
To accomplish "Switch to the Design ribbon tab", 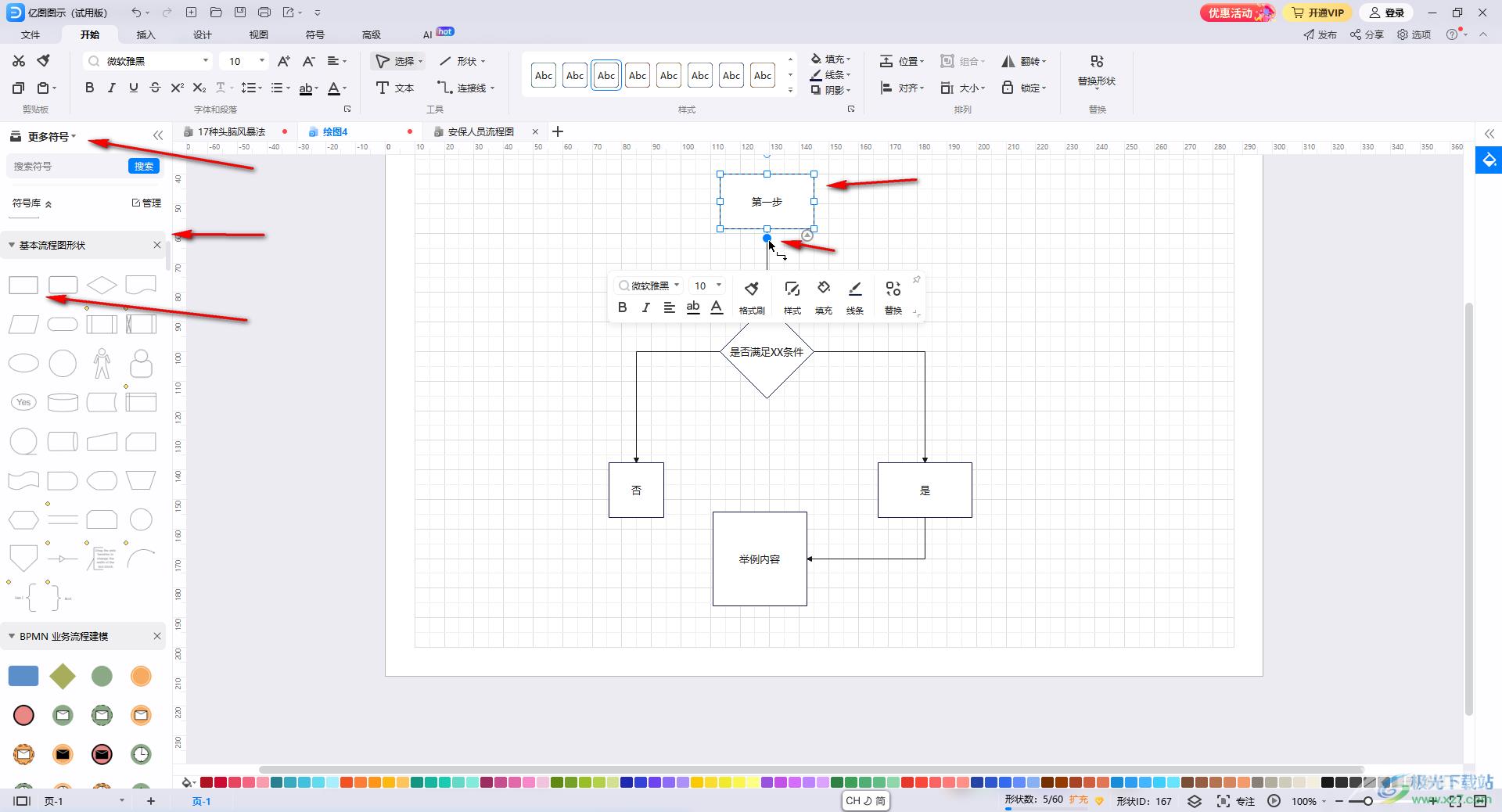I will [202, 34].
